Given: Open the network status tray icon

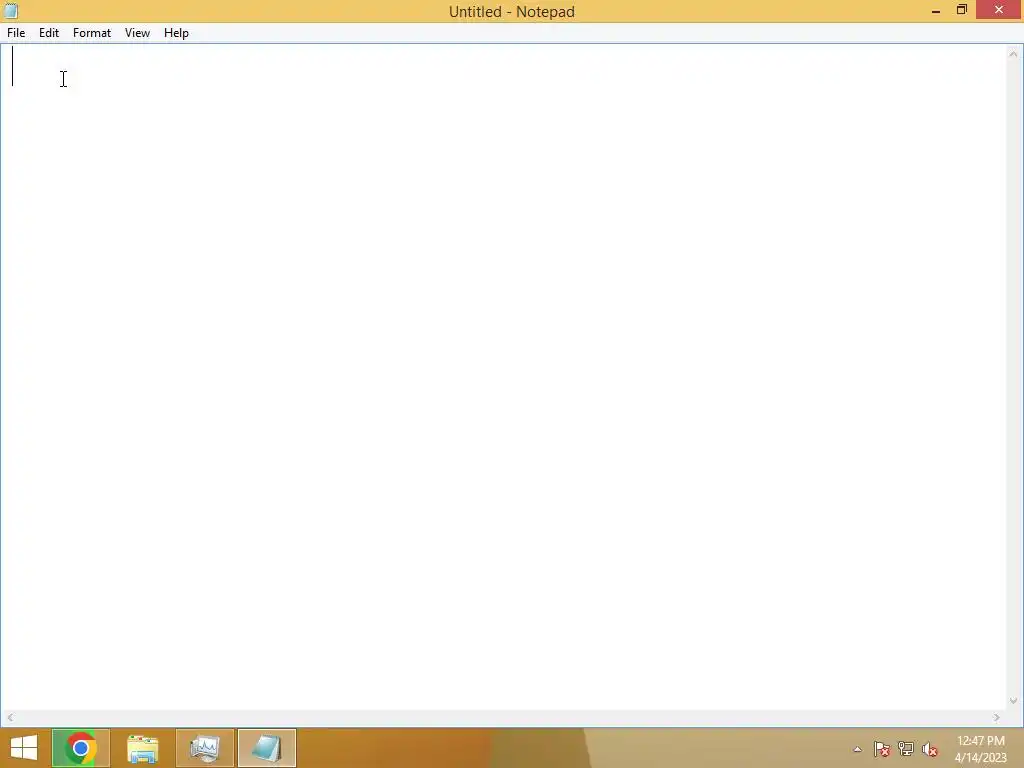Looking at the screenshot, I should coord(906,749).
